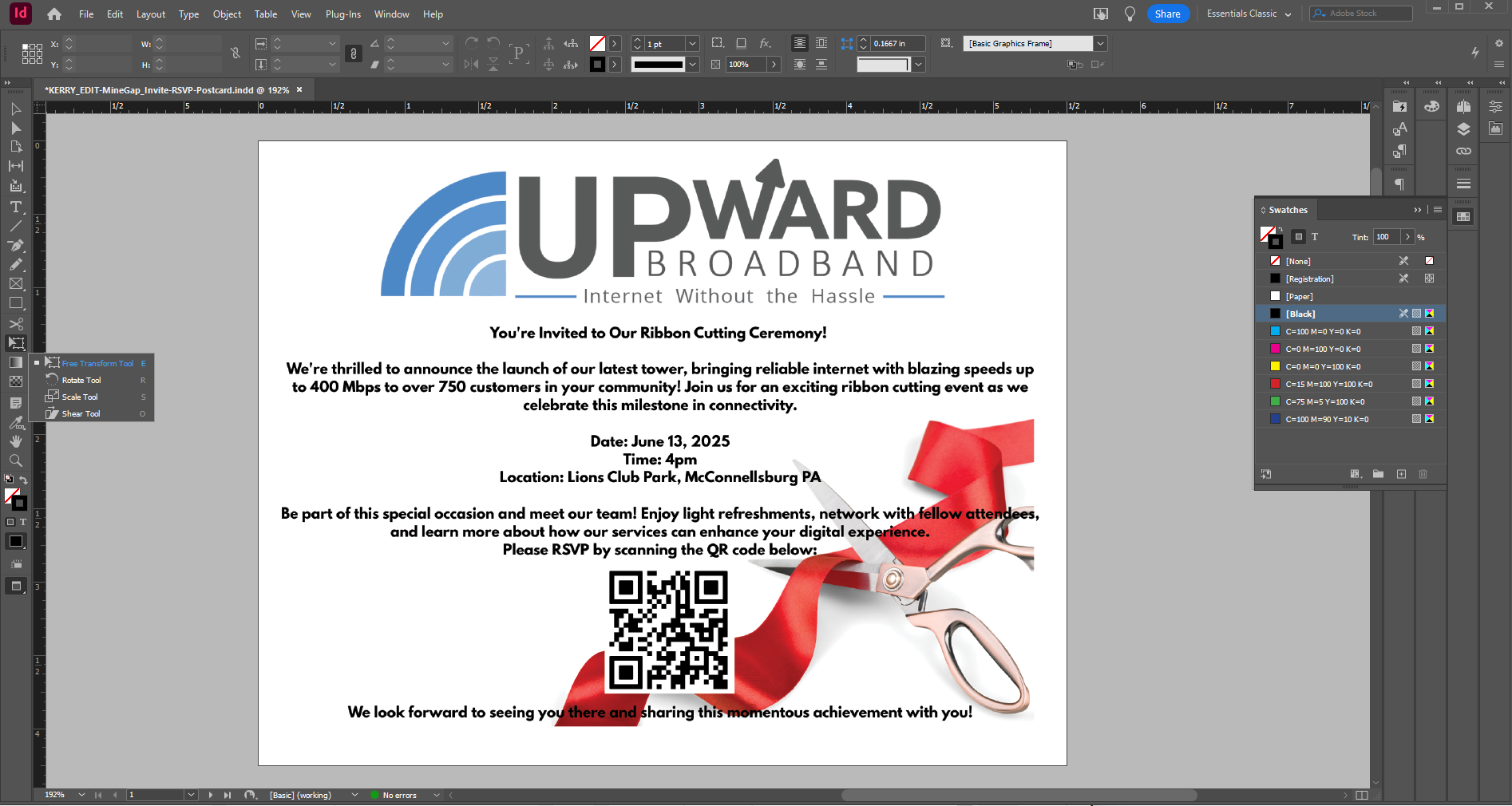Select the Gradient Feather tool

click(15, 381)
